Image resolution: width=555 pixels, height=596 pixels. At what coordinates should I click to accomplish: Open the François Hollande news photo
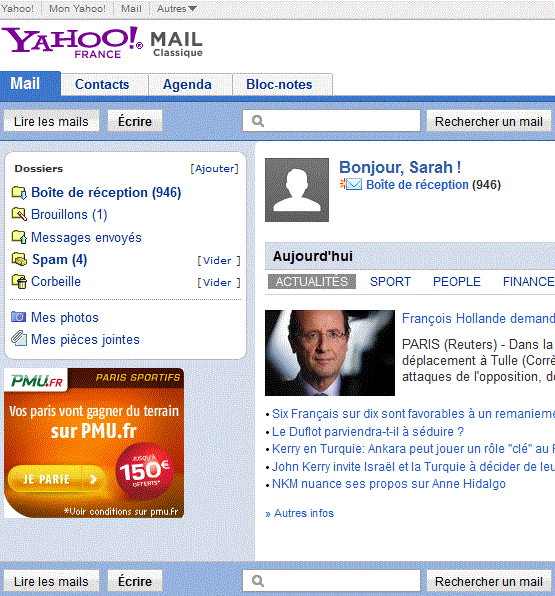tap(330, 353)
